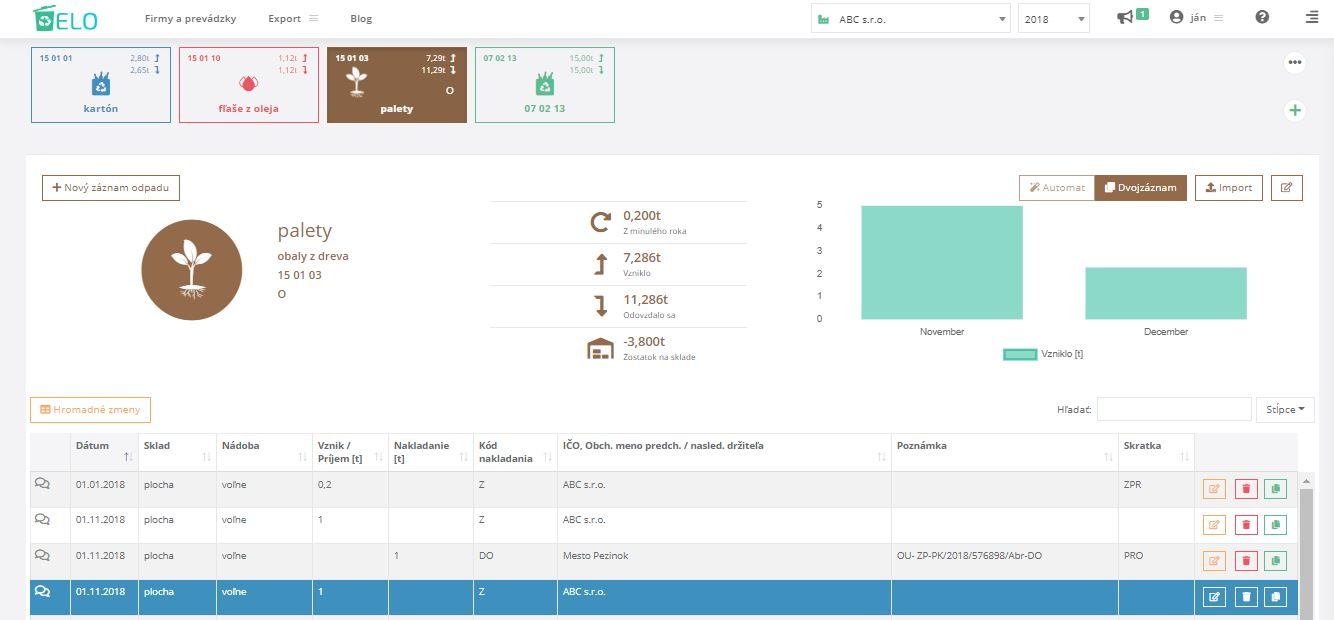
Task: Click the Hľadať search field
Action: pos(1174,409)
